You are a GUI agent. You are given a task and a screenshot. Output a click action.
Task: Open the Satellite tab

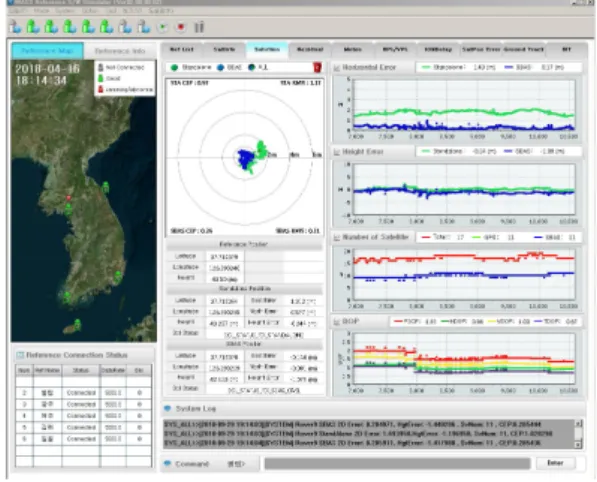(224, 49)
